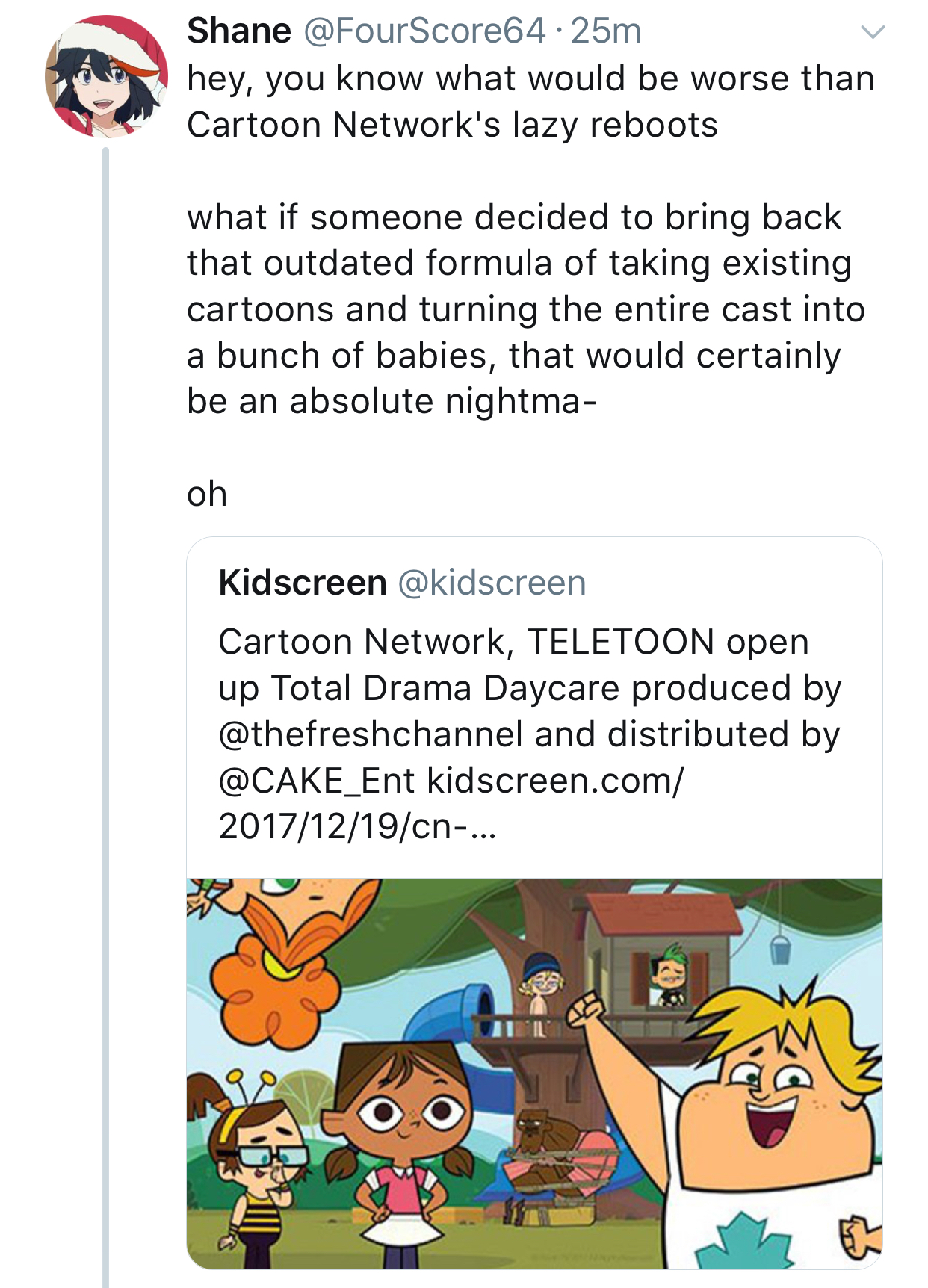
Task: Tap the thread connector line under avatar
Action: click(x=105, y=717)
